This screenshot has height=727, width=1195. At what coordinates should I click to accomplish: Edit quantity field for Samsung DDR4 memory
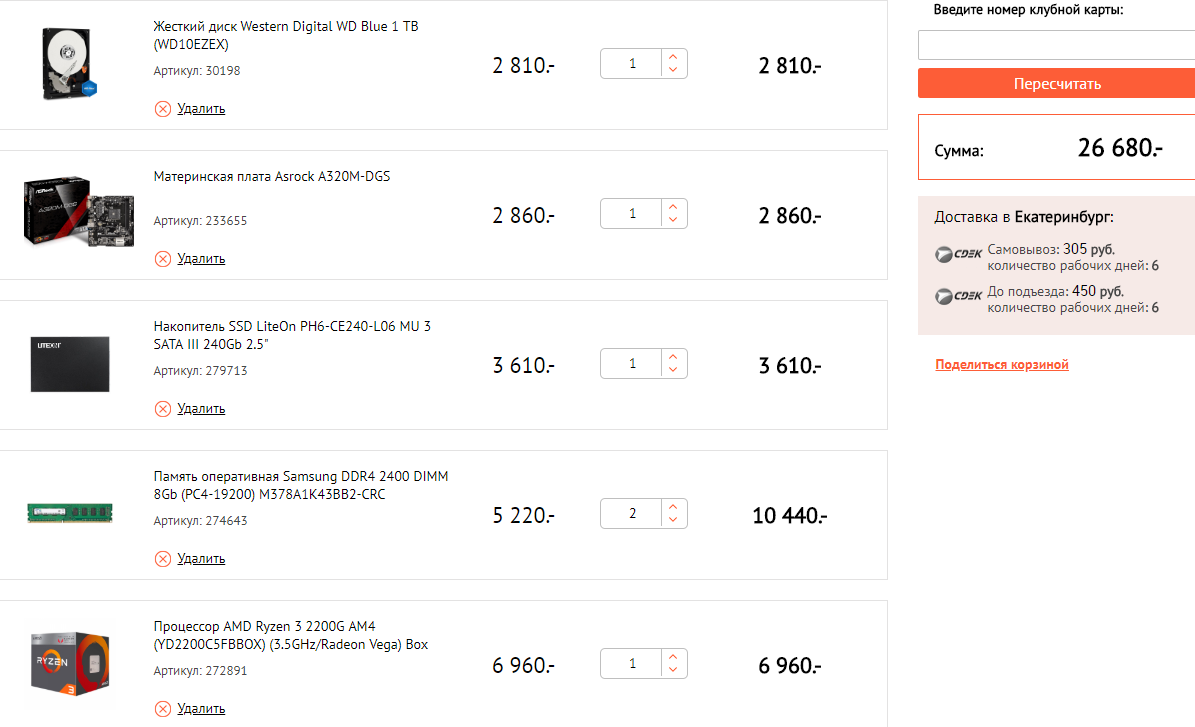(x=632, y=514)
